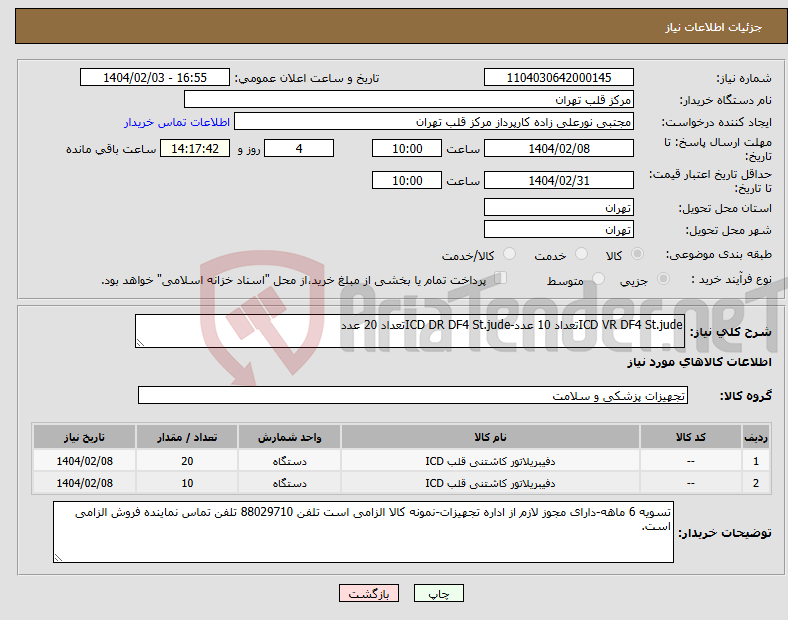Select the کالا/خدمت radio button
This screenshot has height=620, width=788.
(509, 254)
